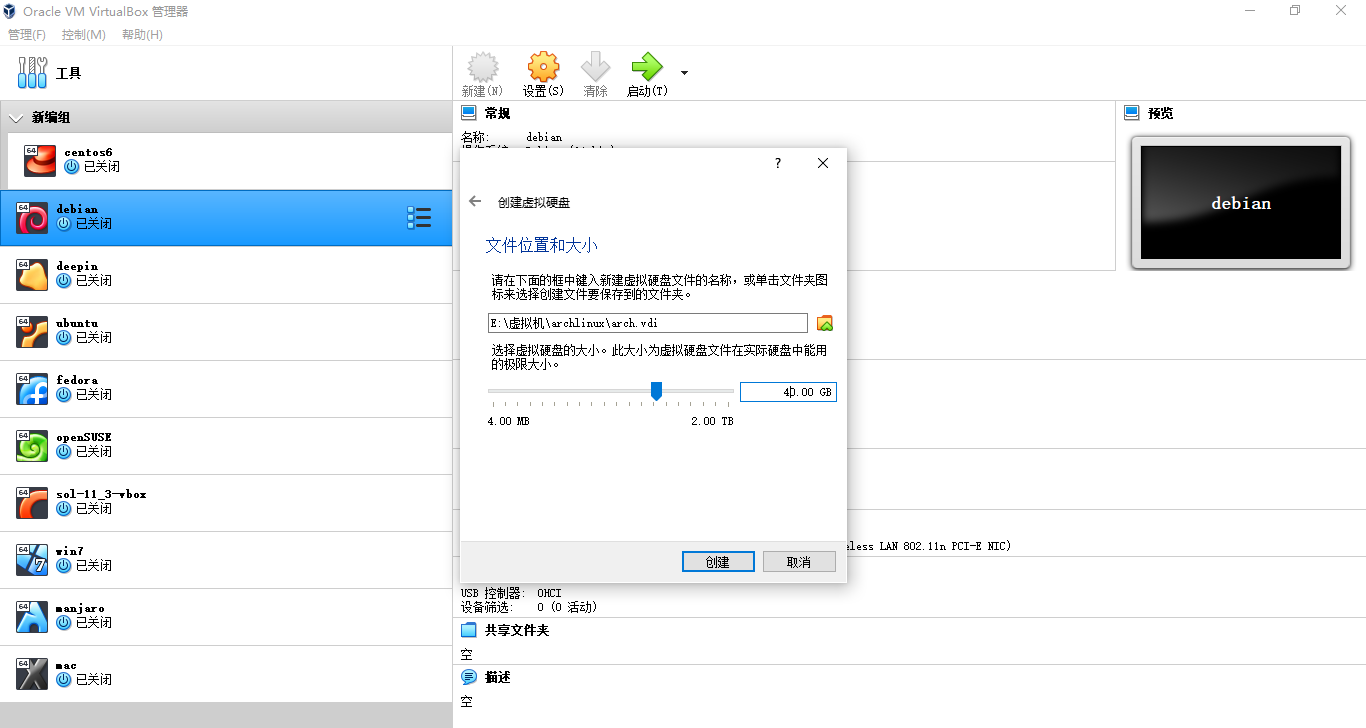Screen dimensions: 1366x728
Task: Select the sol-11_3-vbox VM icon
Action: point(32,502)
